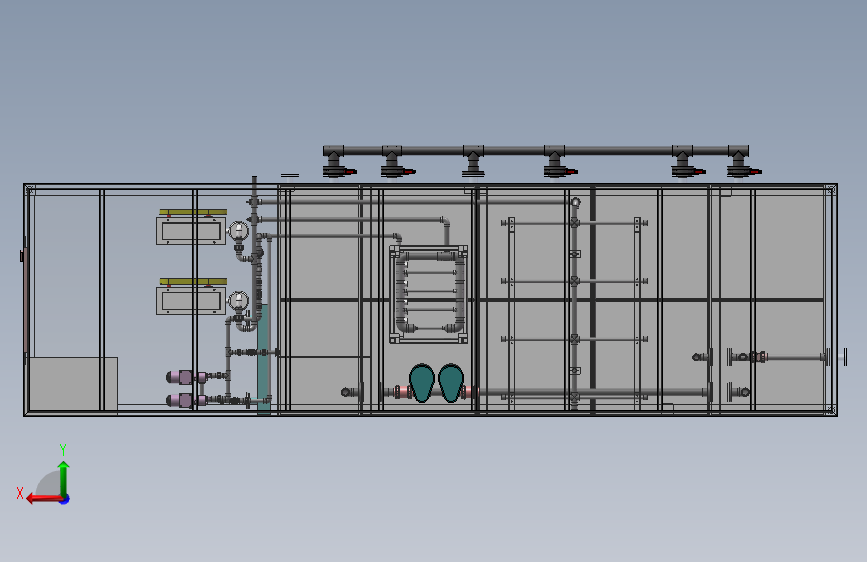
Task: Select the long horizontal header pipe on the roof
Action: [x=536, y=150]
